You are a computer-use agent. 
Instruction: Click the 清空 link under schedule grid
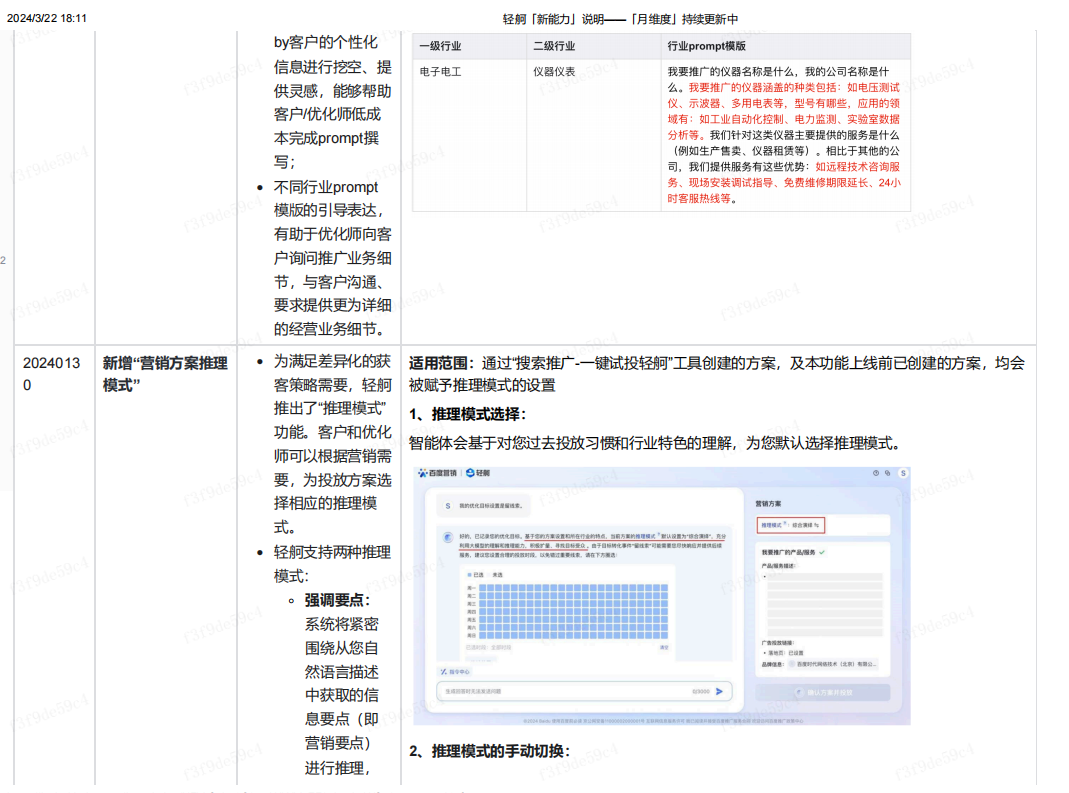[x=664, y=647]
